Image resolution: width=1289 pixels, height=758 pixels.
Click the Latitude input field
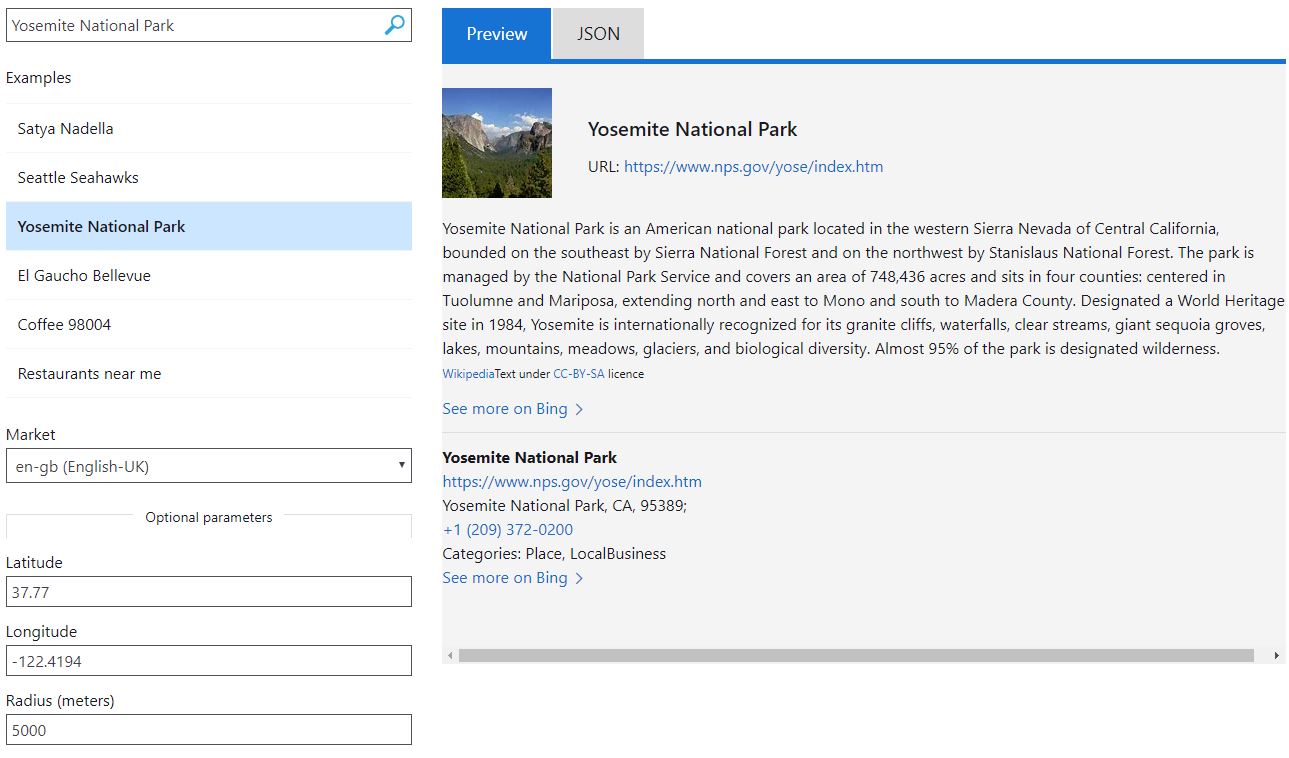(209, 591)
